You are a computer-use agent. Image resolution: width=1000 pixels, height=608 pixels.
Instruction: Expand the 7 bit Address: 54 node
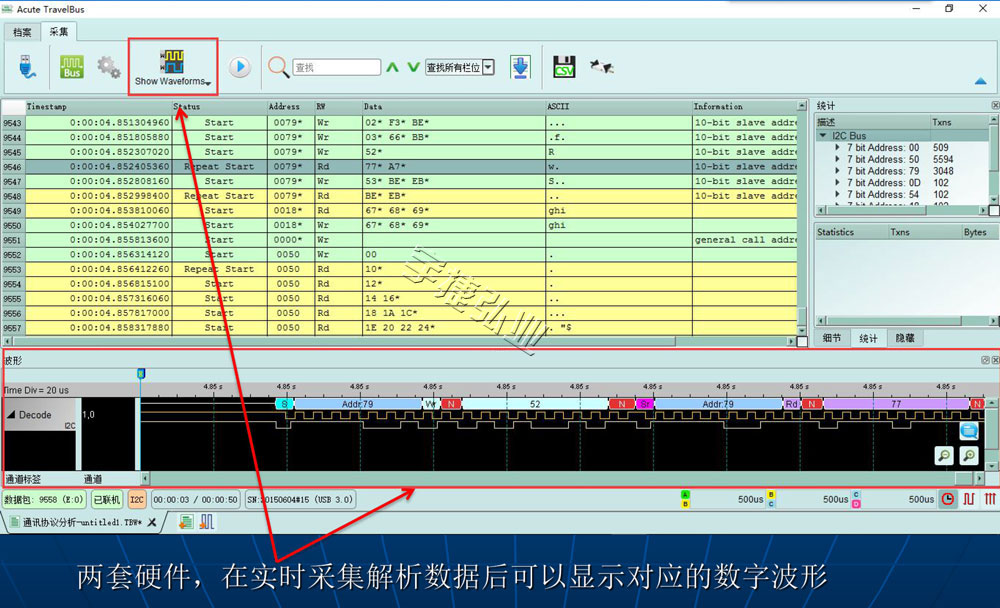(x=837, y=195)
